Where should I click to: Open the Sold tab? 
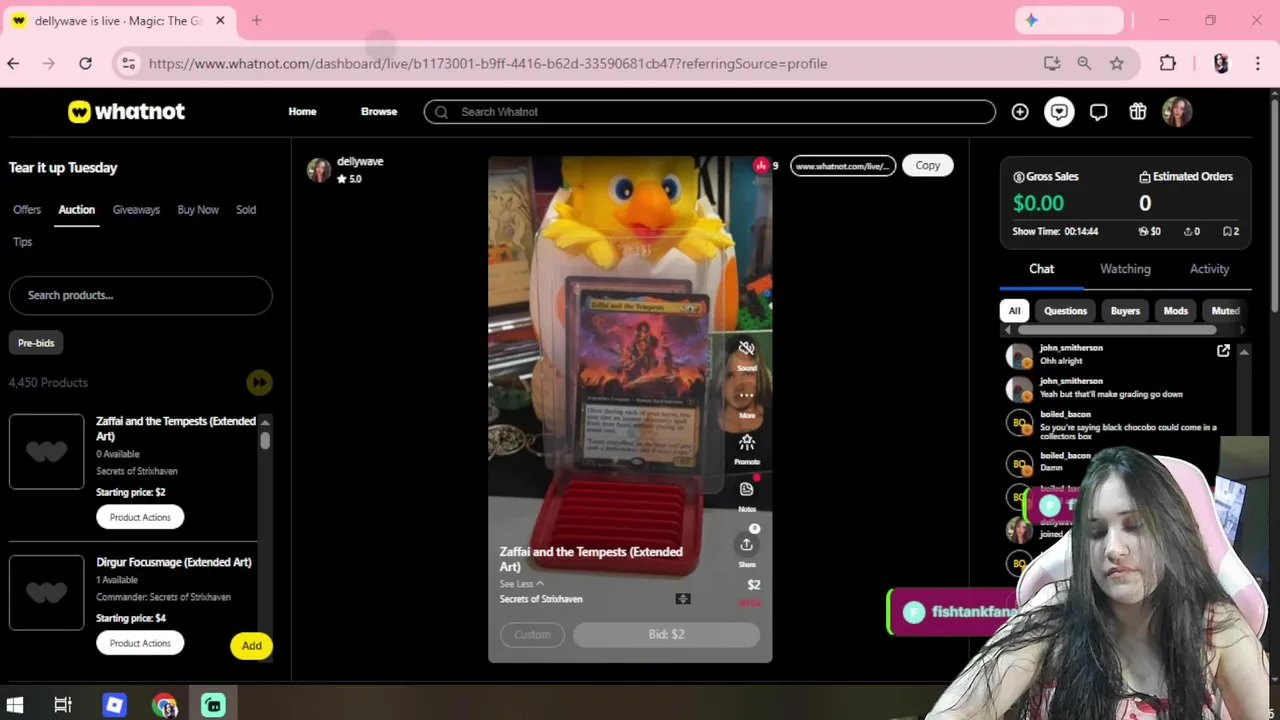(x=246, y=210)
